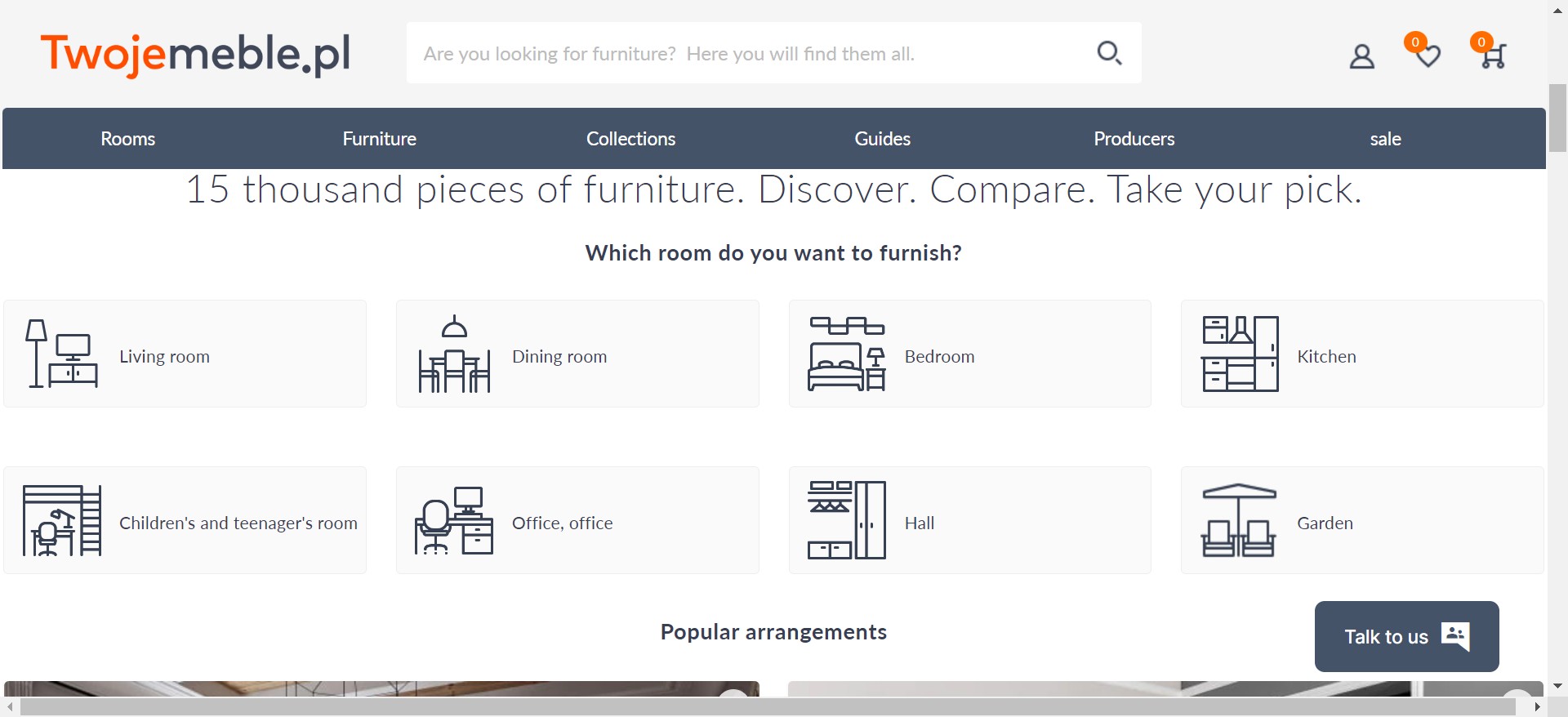Click the Hall wardrobe icon

847,520
